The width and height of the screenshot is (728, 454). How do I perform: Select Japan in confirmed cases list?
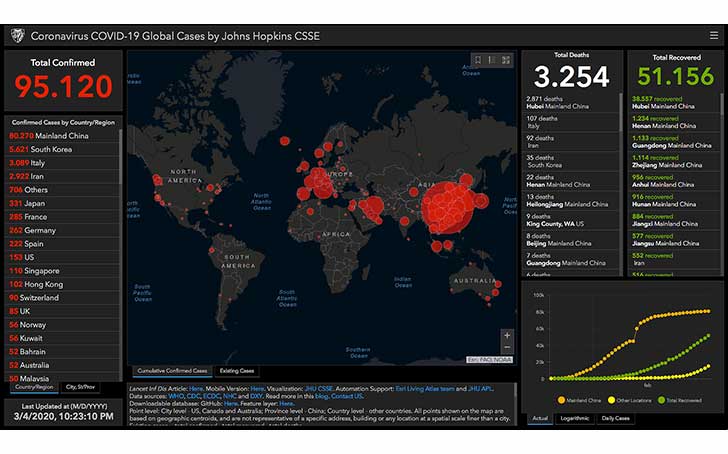pyautogui.click(x=63, y=203)
